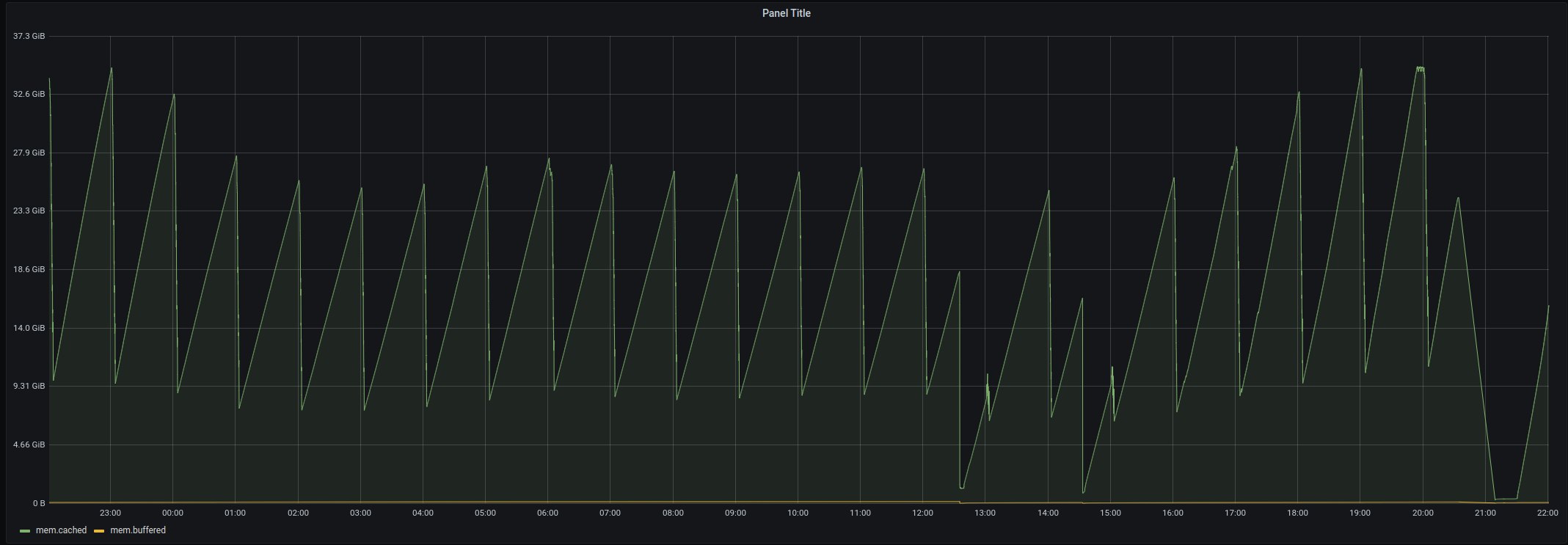This screenshot has height=545, width=1568.
Task: Click the 13:00 time axis label
Action: point(985,513)
